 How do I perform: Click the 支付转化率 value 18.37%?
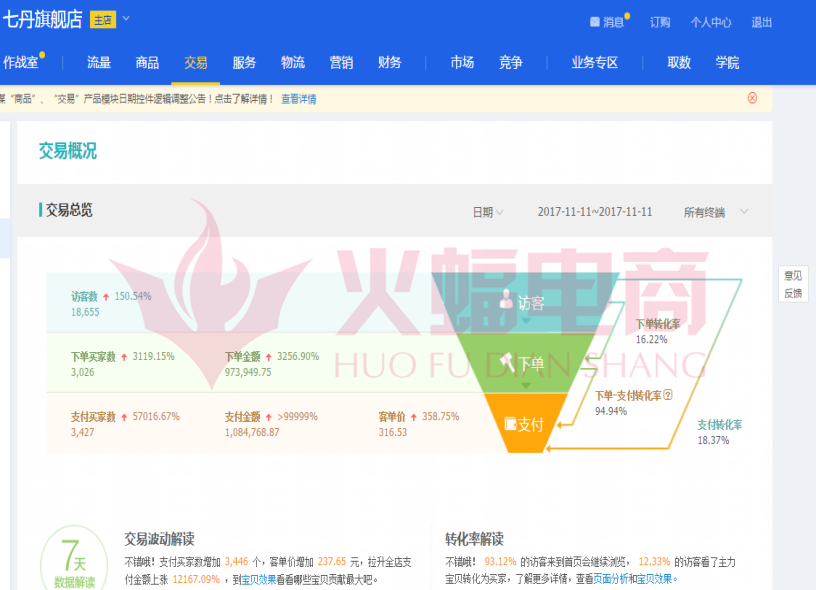tap(713, 441)
